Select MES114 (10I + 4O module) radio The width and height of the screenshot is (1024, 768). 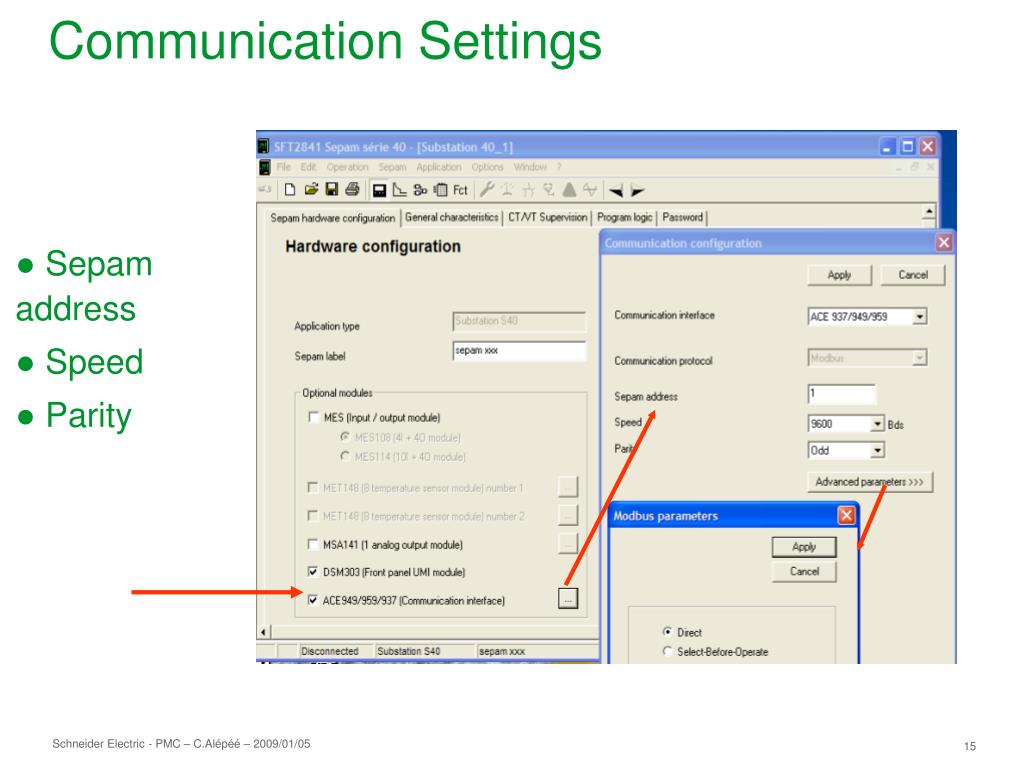(345, 456)
